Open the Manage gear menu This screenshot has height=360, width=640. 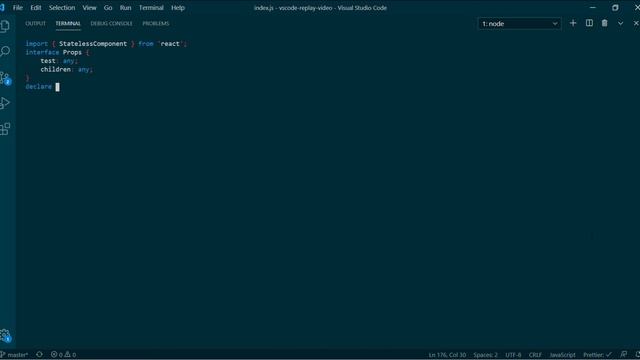tap(5, 336)
